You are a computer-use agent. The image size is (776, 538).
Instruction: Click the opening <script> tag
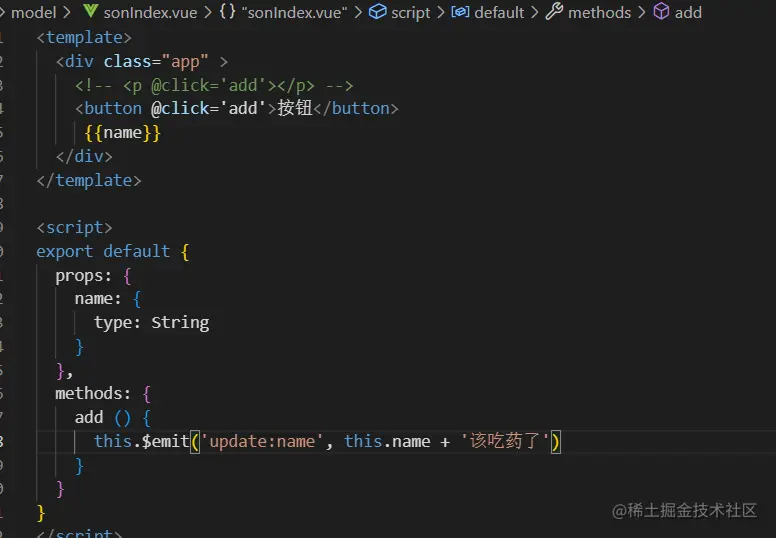[x=74, y=228]
